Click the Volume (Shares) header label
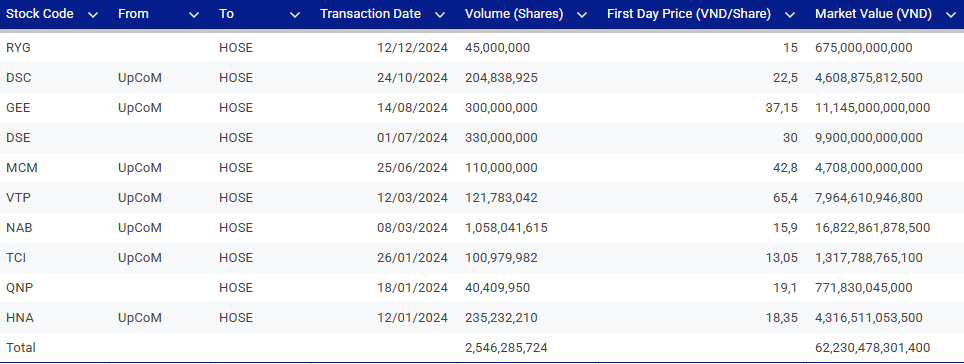This screenshot has width=964, height=364. point(514,14)
